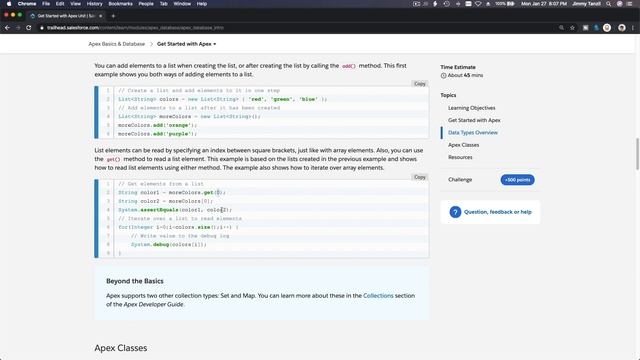This screenshot has height=360, width=640.
Task: Jump to Data Types Overview topic
Action: tap(473, 133)
